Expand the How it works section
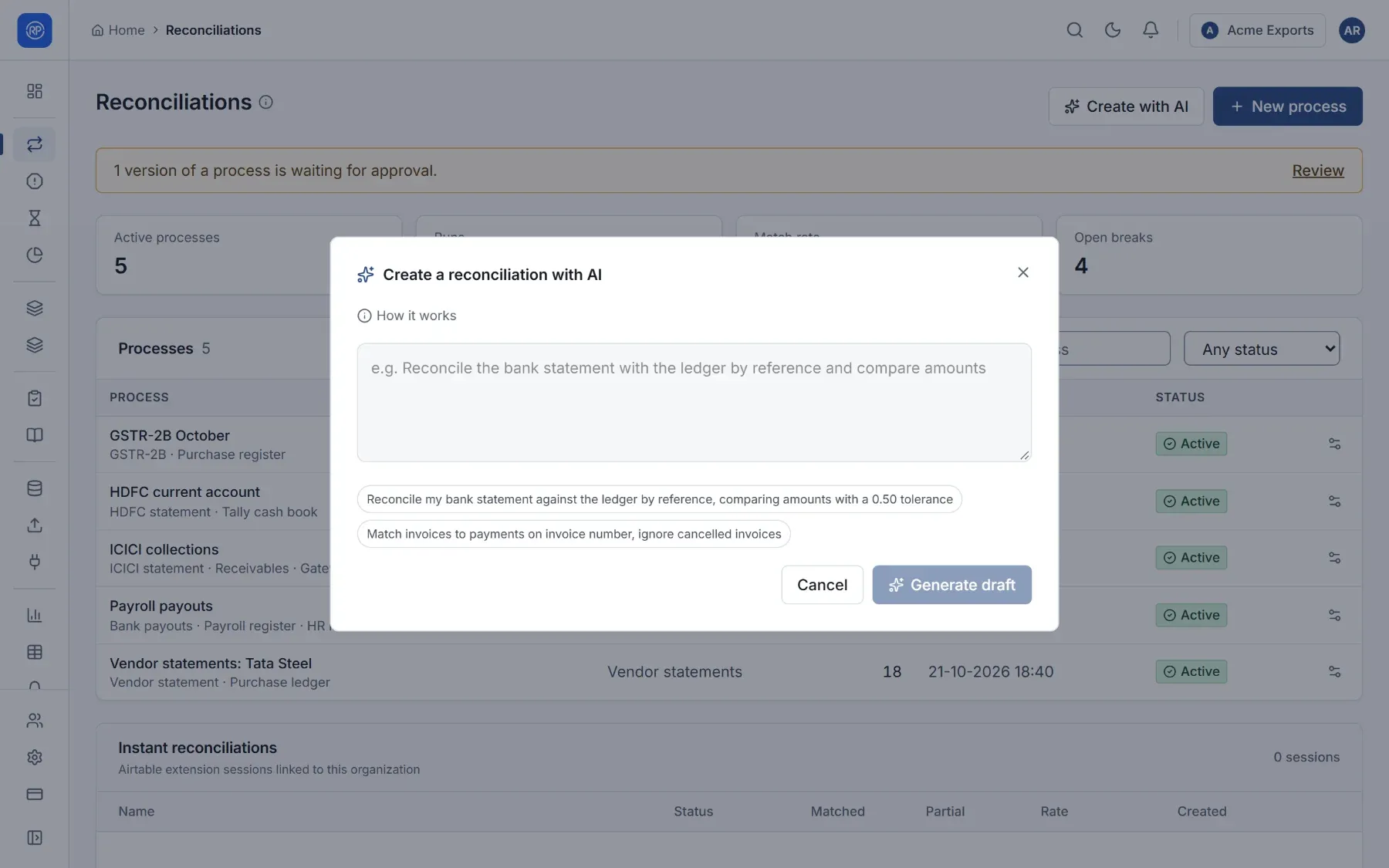Image resolution: width=1389 pixels, height=868 pixels. click(407, 316)
